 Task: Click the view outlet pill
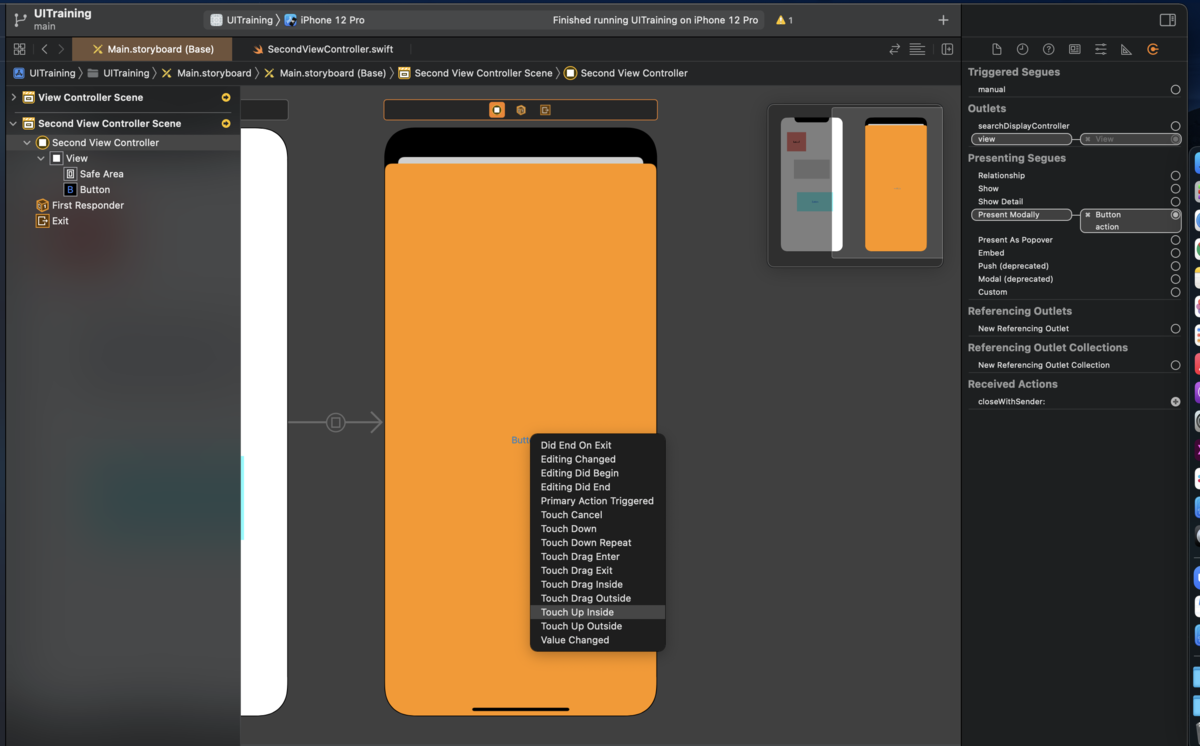(1021, 139)
